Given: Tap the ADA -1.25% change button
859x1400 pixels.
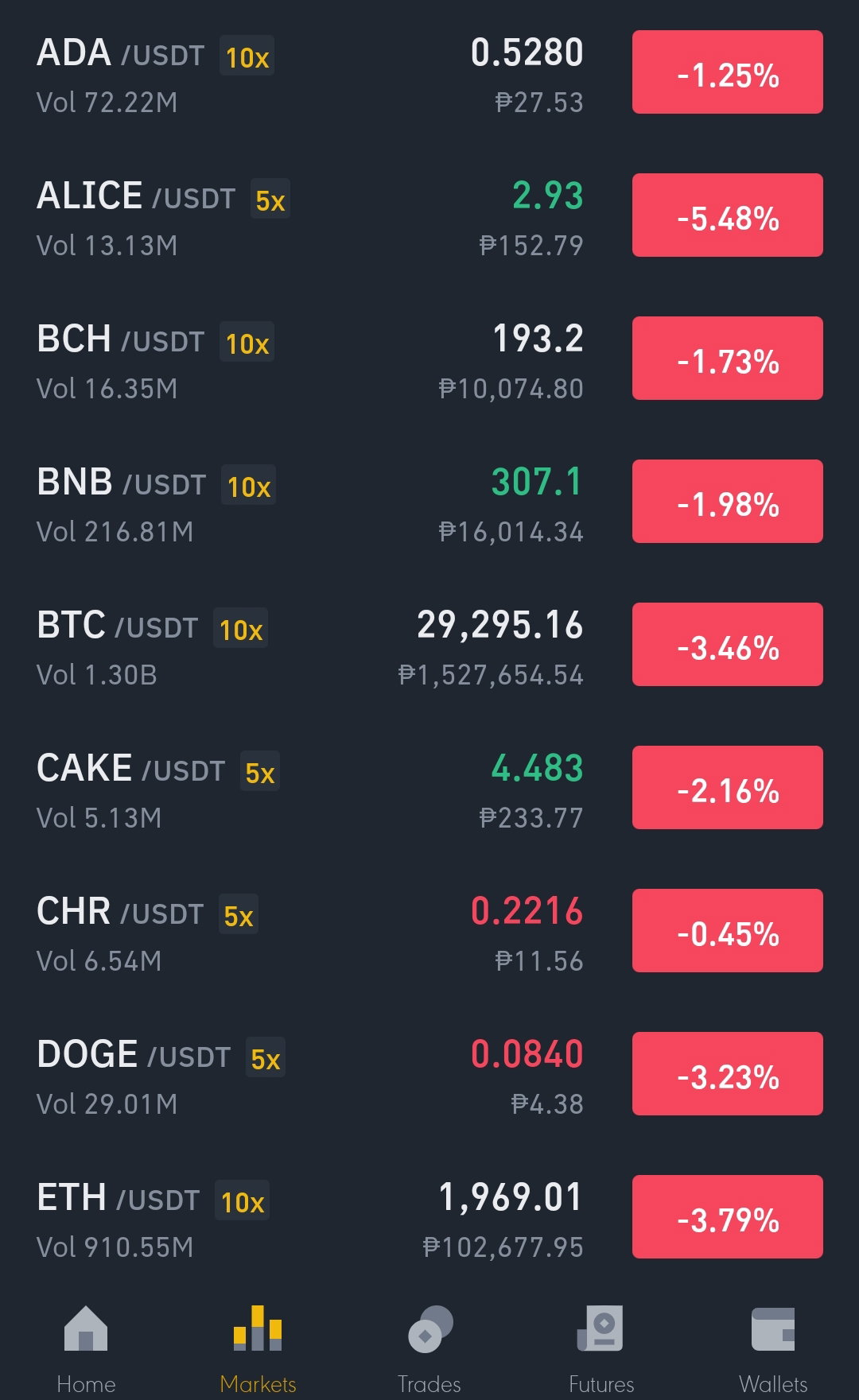Looking at the screenshot, I should 728,72.
